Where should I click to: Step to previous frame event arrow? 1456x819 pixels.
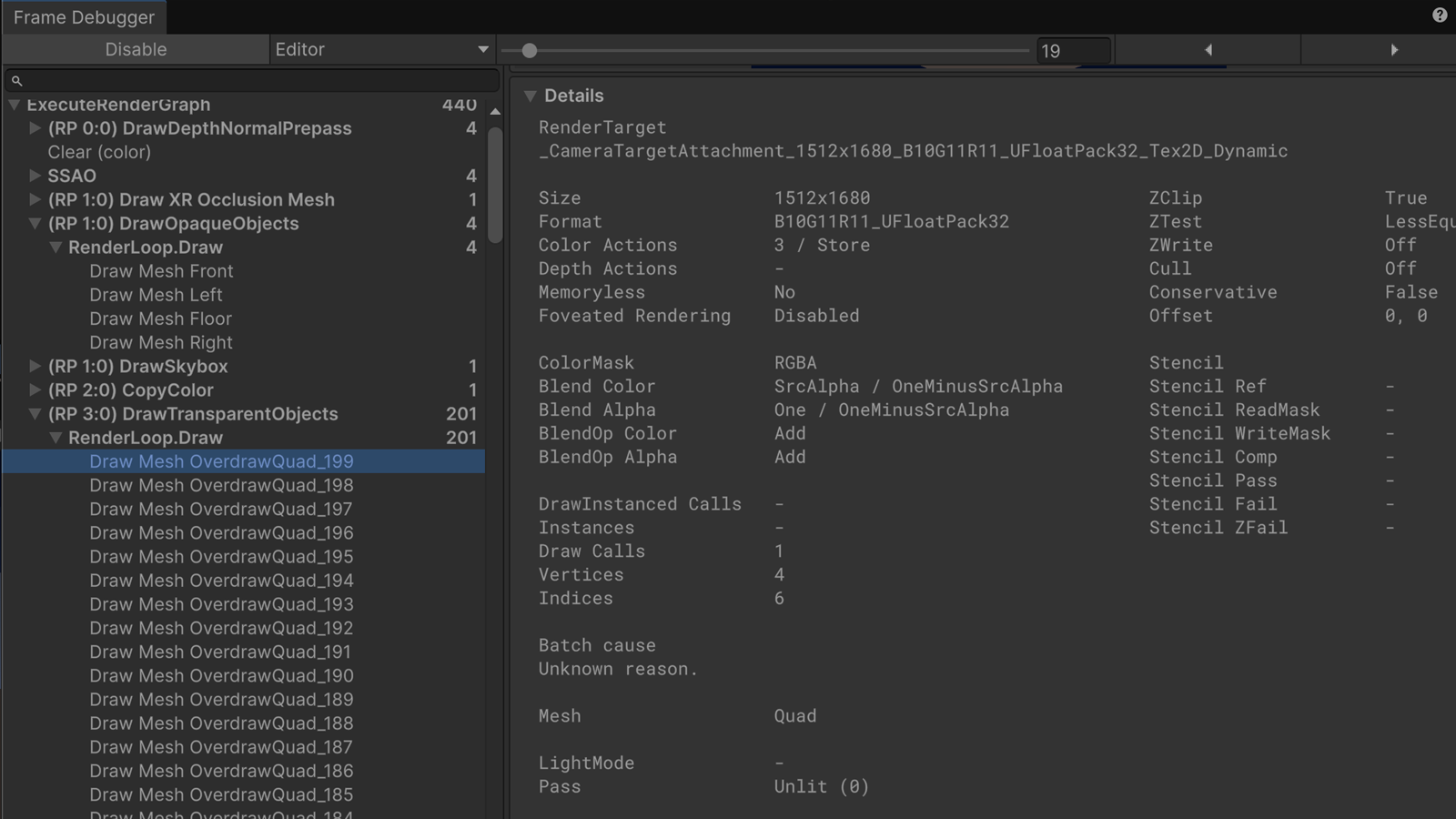coord(1208,50)
